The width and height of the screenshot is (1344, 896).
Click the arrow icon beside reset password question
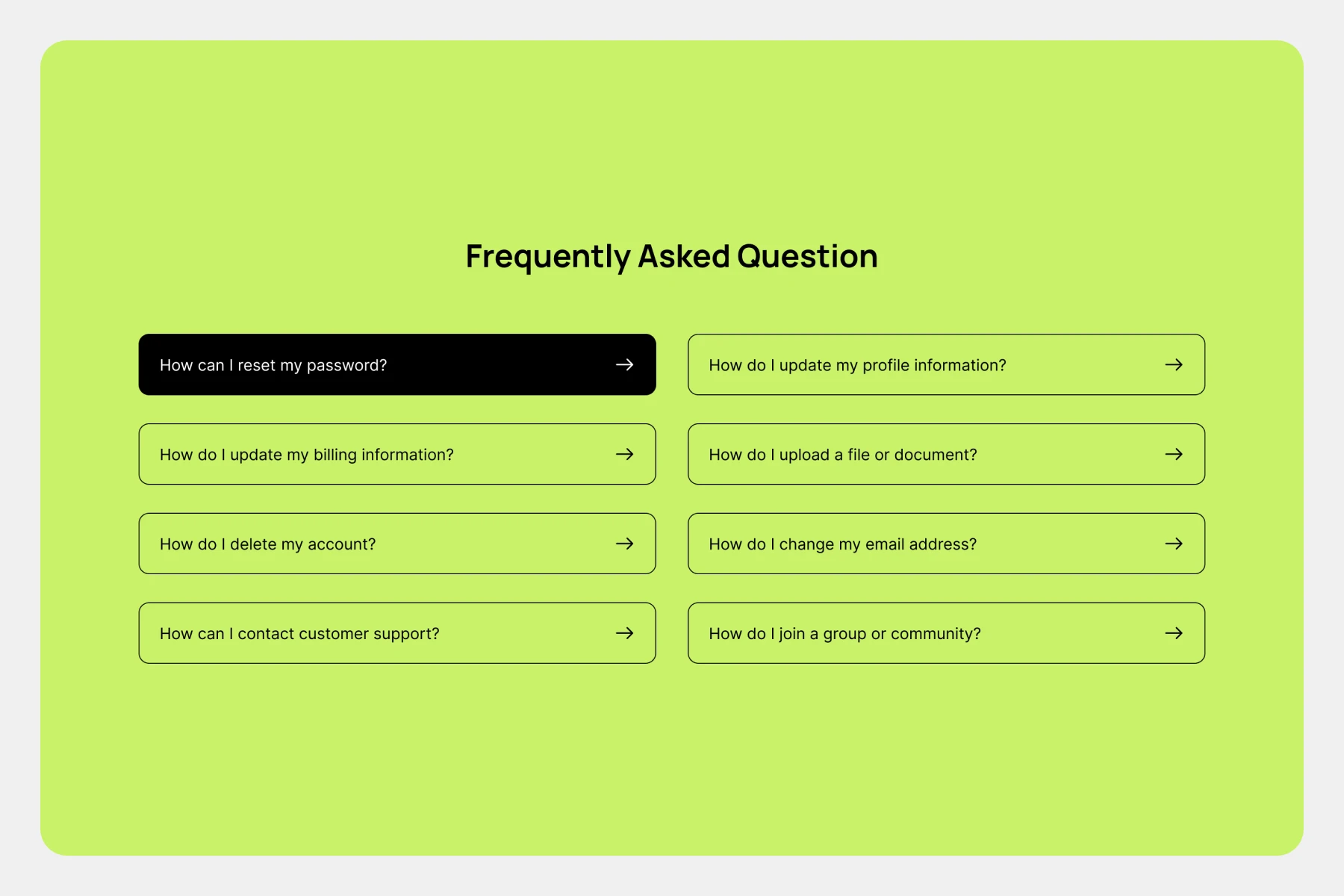click(x=624, y=364)
